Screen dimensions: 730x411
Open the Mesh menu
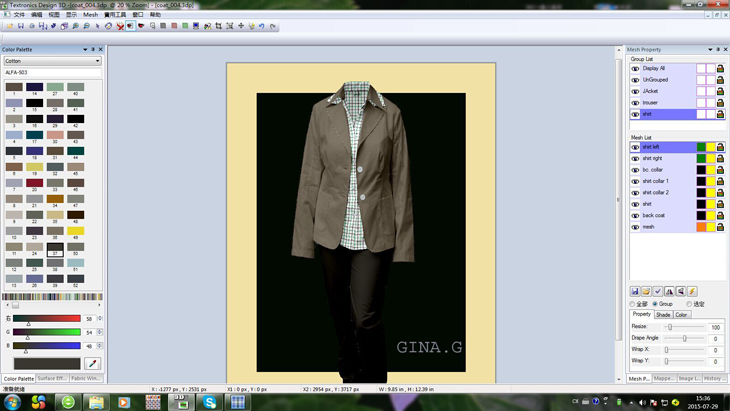[90, 15]
